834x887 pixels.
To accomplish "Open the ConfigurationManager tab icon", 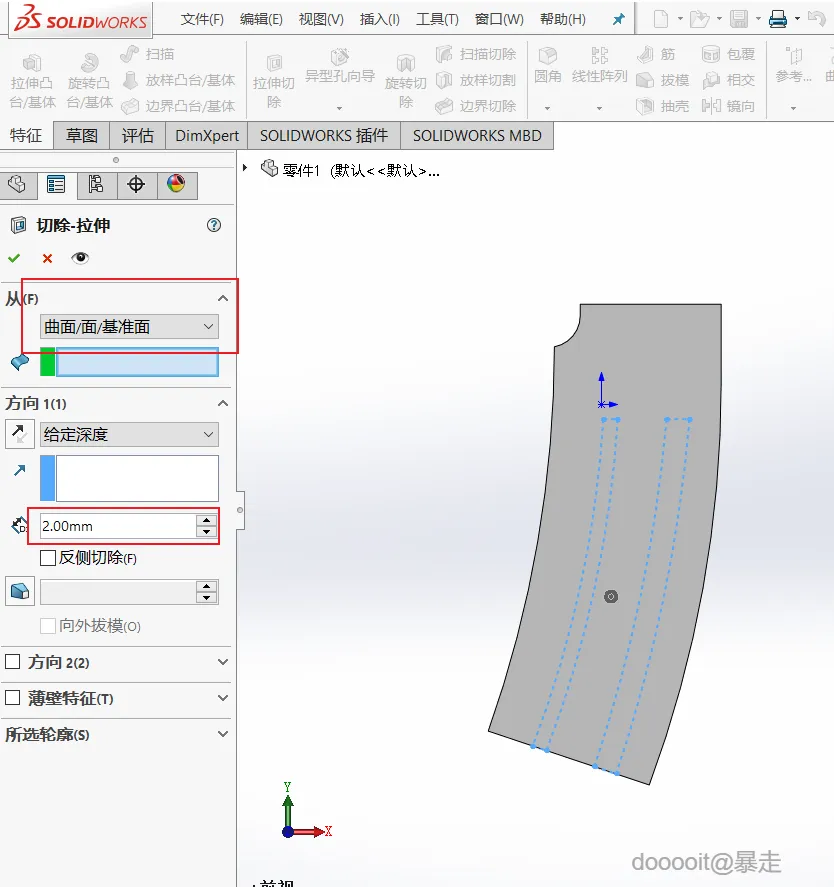I will 96,185.
